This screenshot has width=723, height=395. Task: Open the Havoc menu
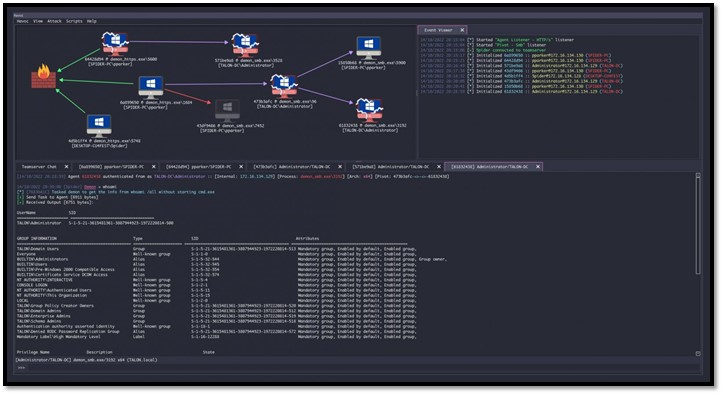point(23,21)
